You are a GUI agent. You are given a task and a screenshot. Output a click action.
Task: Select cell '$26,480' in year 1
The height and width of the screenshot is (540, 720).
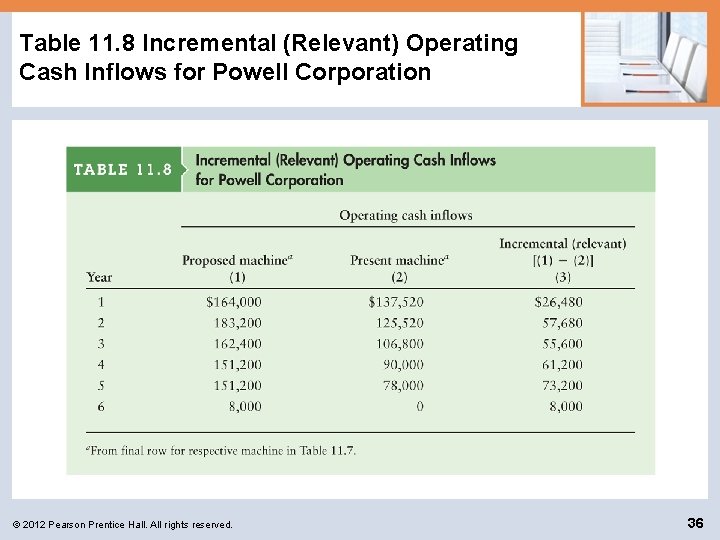pyautogui.click(x=558, y=302)
